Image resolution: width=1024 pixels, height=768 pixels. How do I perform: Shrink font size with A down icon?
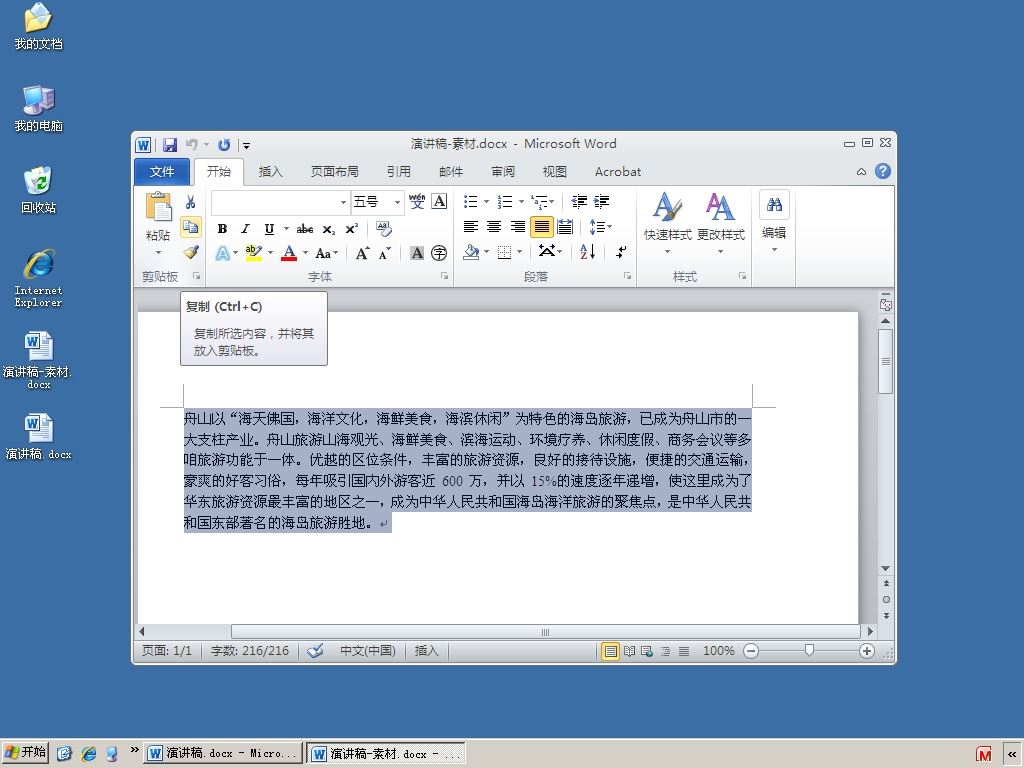385,253
